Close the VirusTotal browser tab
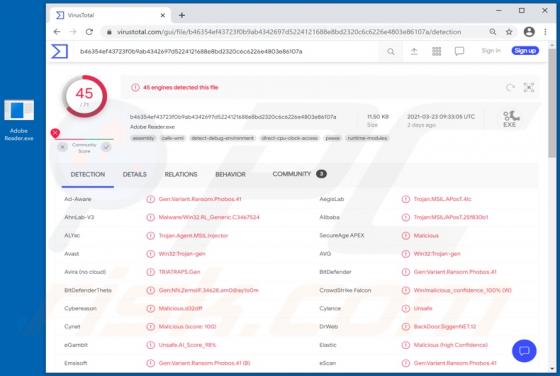This screenshot has height=376, width=560. coord(162,15)
